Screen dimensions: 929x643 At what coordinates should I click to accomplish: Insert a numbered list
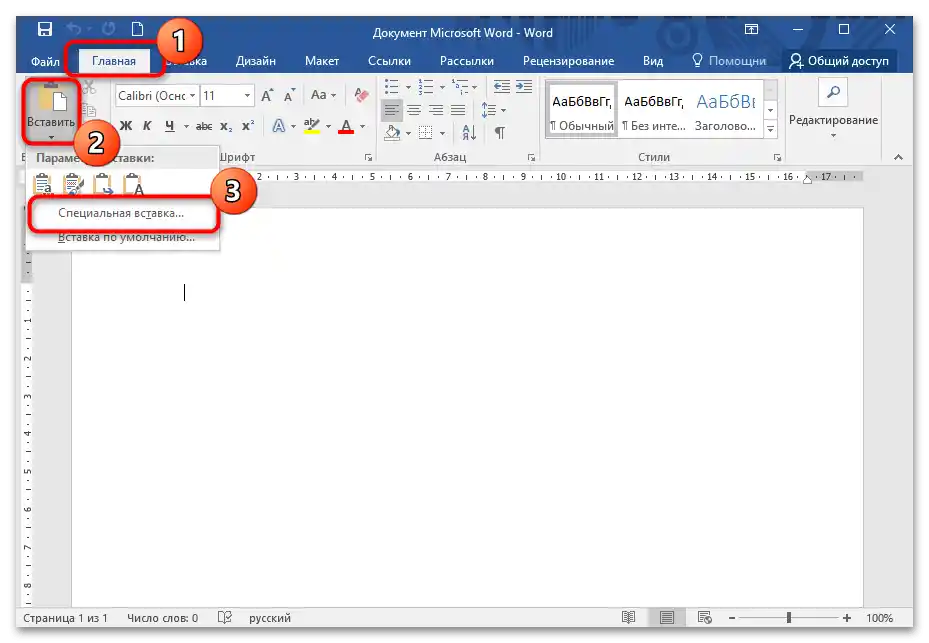pos(425,87)
